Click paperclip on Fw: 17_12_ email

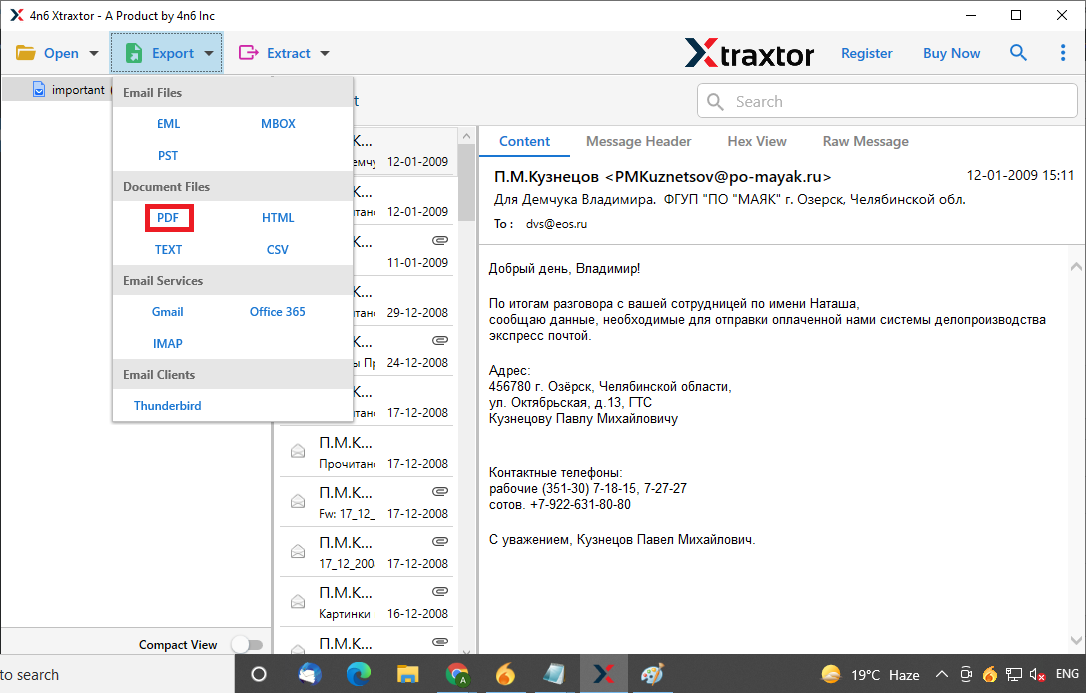tap(440, 492)
